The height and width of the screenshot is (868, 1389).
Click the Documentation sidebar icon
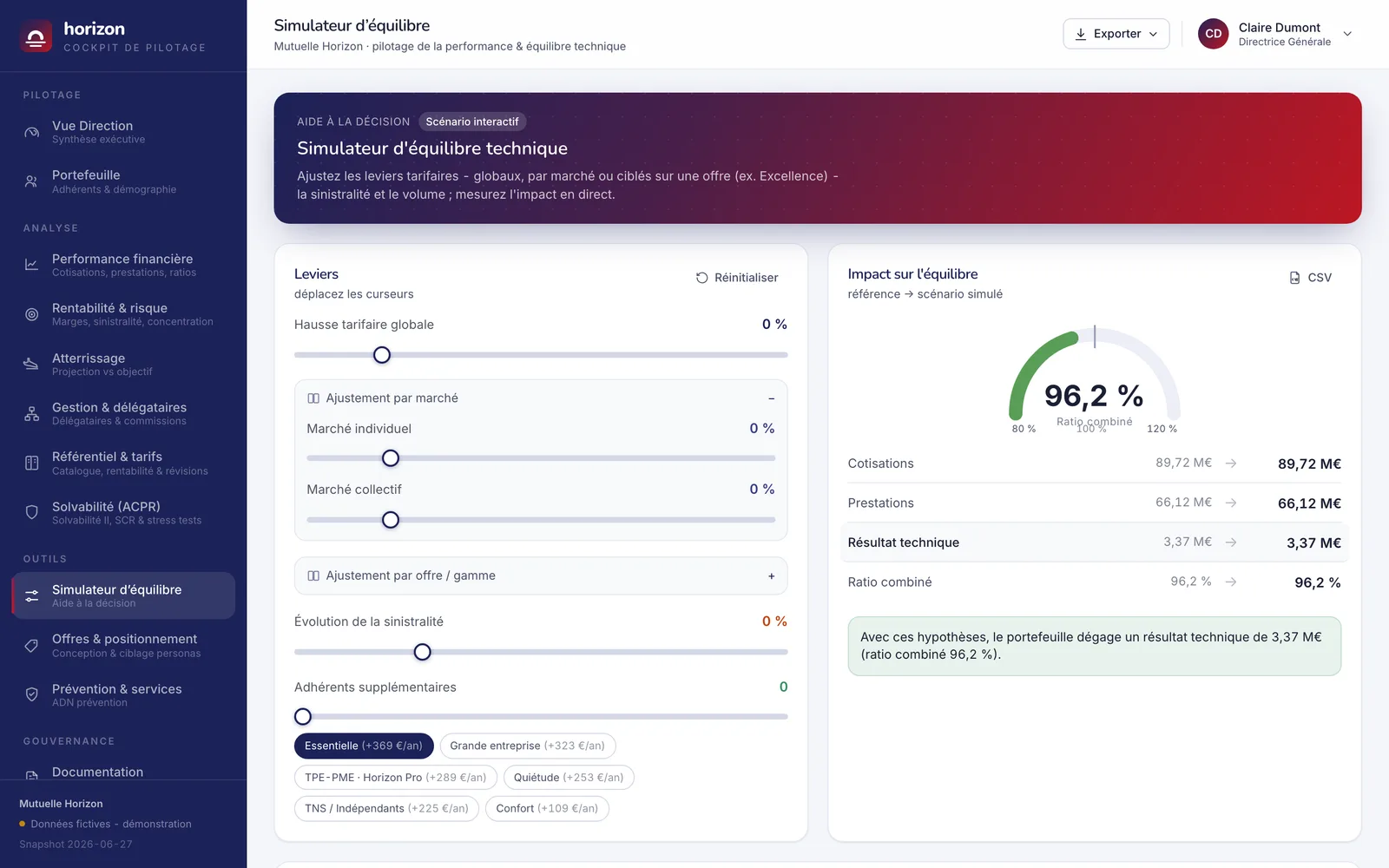tap(31, 774)
